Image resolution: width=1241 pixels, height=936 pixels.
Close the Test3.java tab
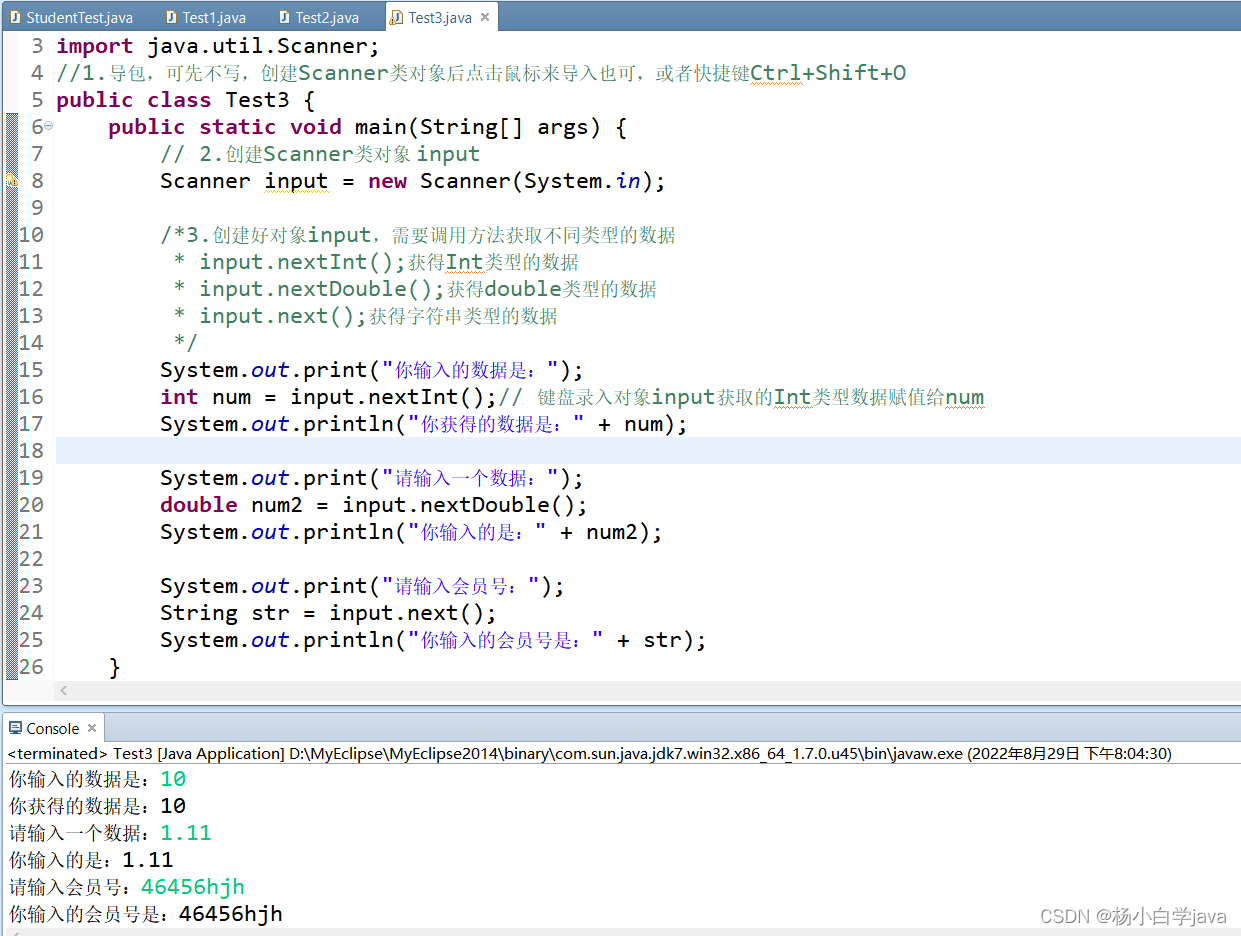click(x=485, y=17)
